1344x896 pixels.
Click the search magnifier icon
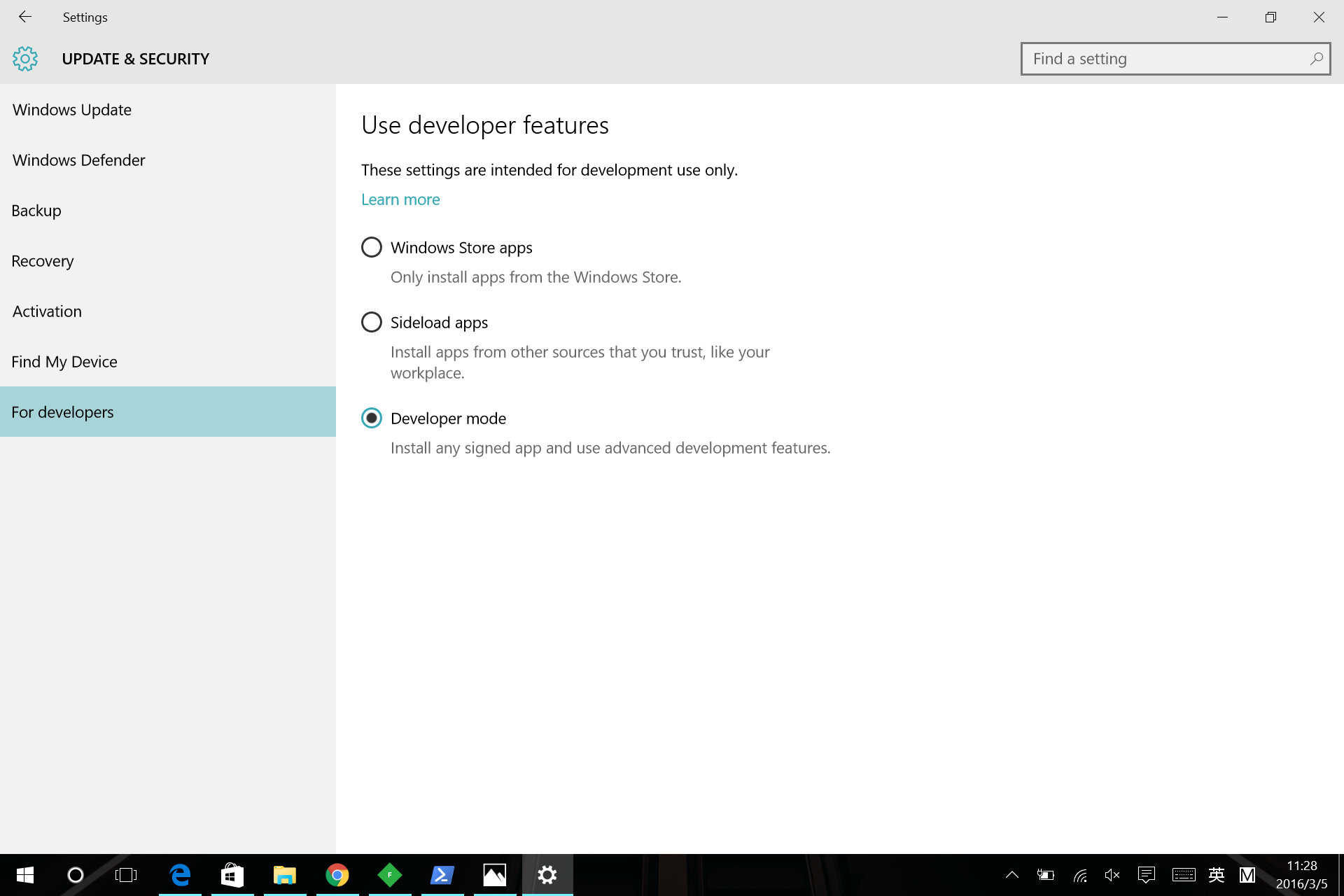pyautogui.click(x=1316, y=59)
